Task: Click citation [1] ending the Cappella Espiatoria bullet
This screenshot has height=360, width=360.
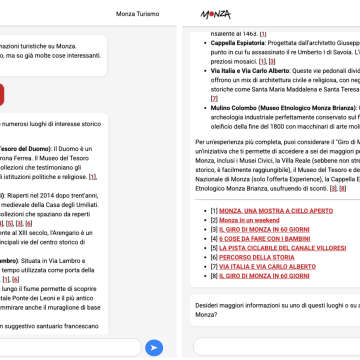Action: click(x=263, y=62)
